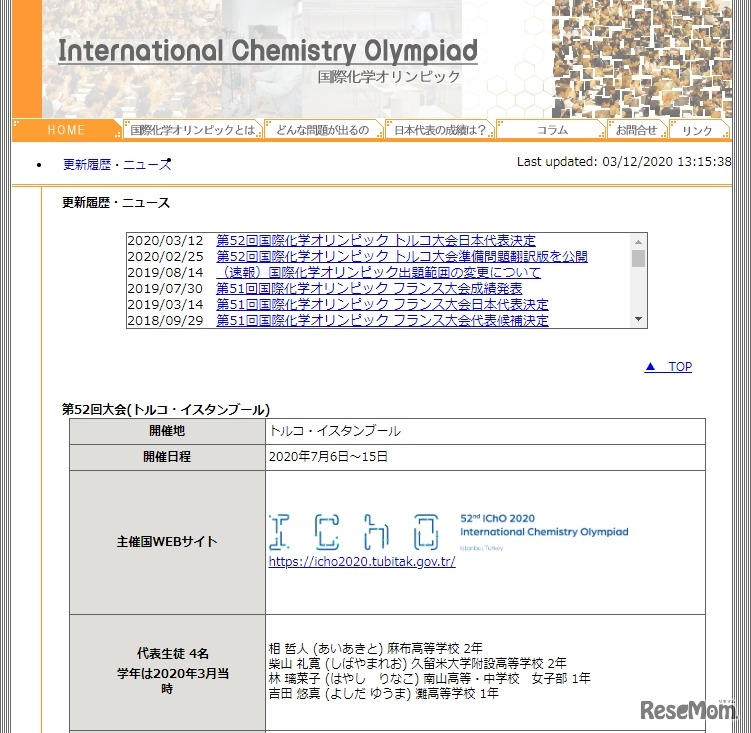The width and height of the screenshot is (751, 733).
Task: Click the 更新履歴・ニュース link at top
Action: (x=117, y=164)
